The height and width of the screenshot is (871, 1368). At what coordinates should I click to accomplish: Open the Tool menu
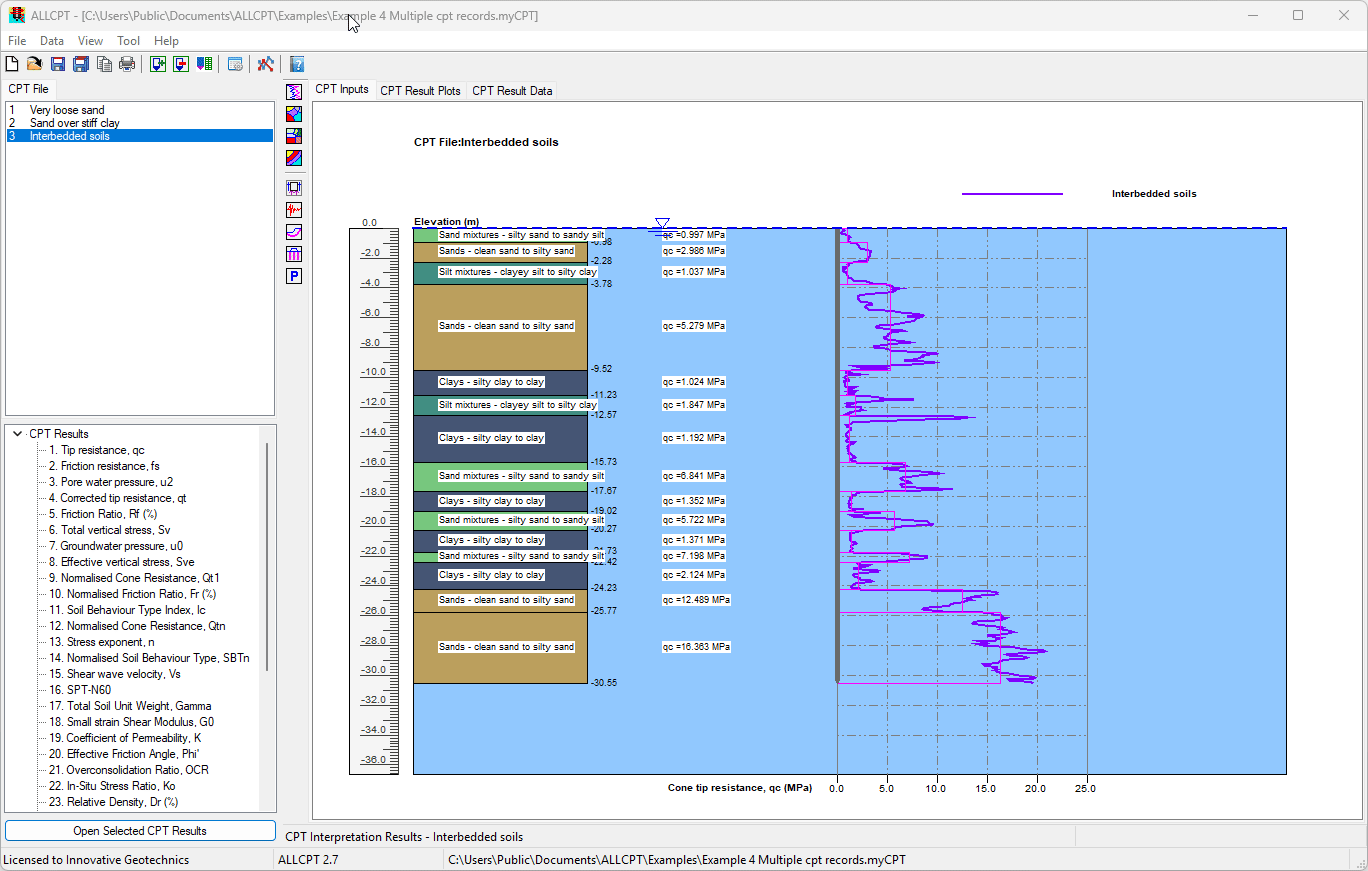pos(128,41)
